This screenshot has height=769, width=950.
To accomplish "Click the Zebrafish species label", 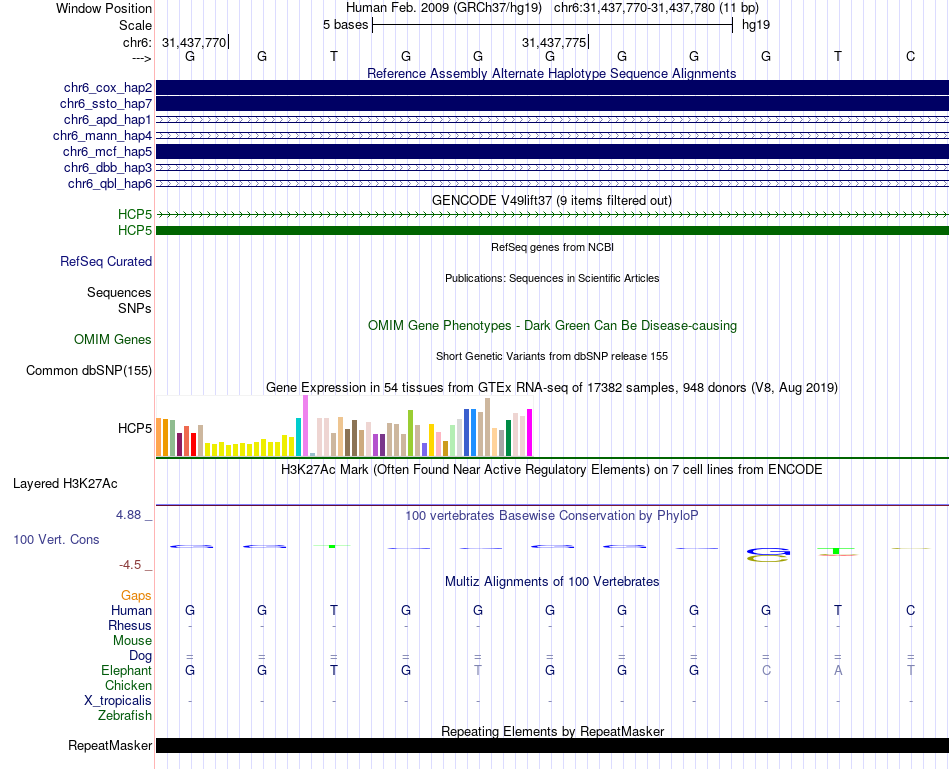I will pyautogui.click(x=125, y=716).
